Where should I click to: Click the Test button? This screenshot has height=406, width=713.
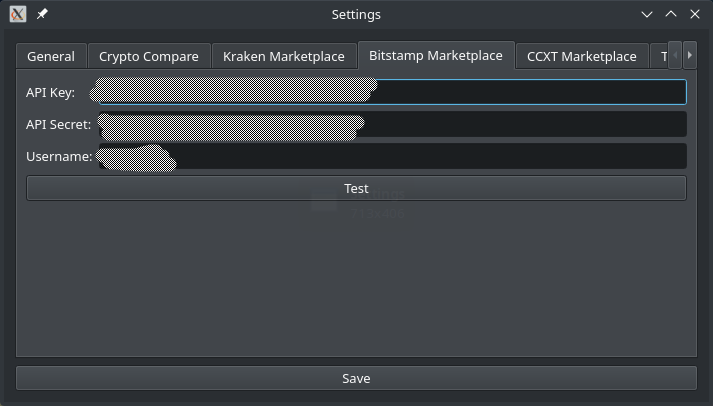tap(356, 188)
